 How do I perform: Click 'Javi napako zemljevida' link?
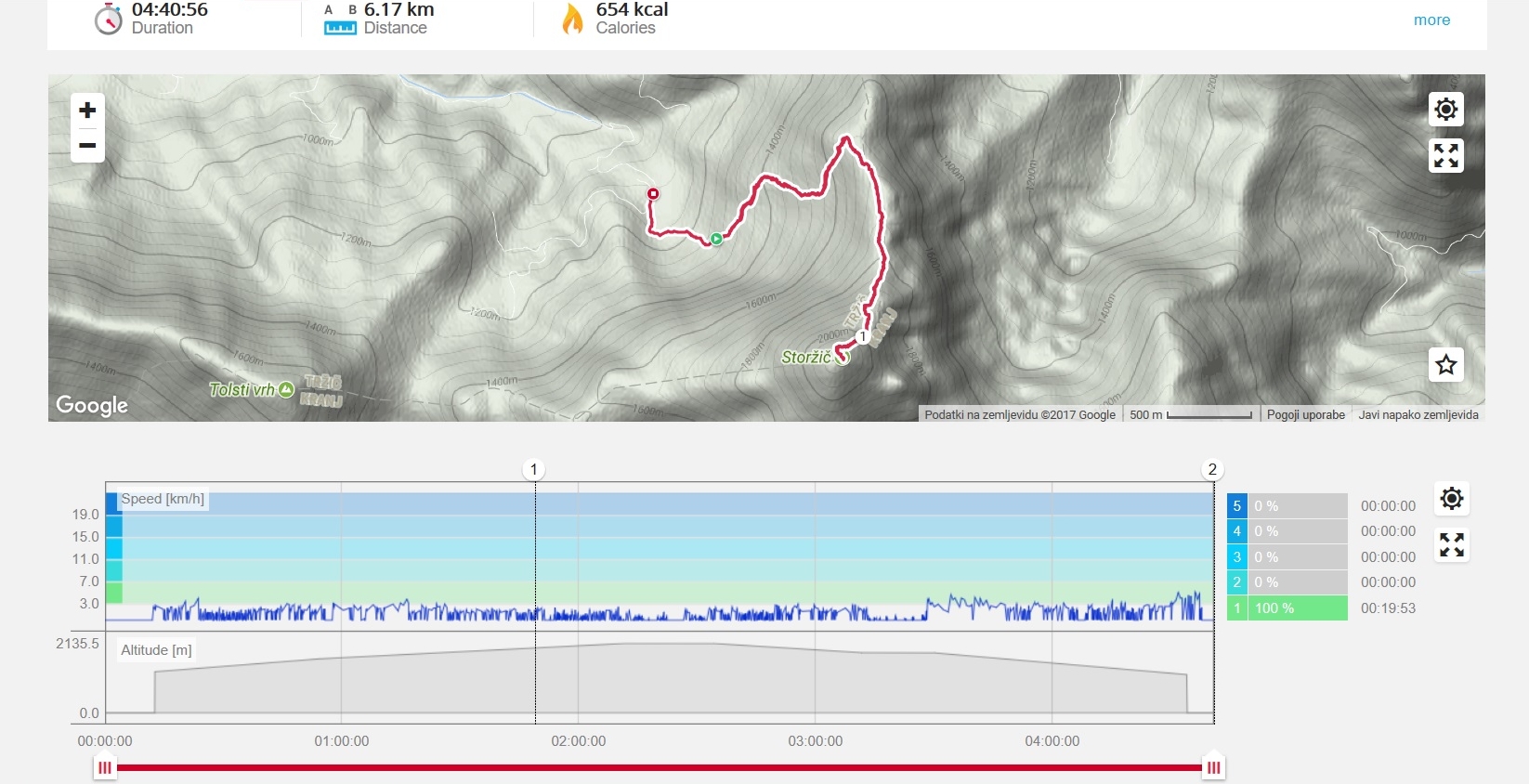[x=1418, y=414]
